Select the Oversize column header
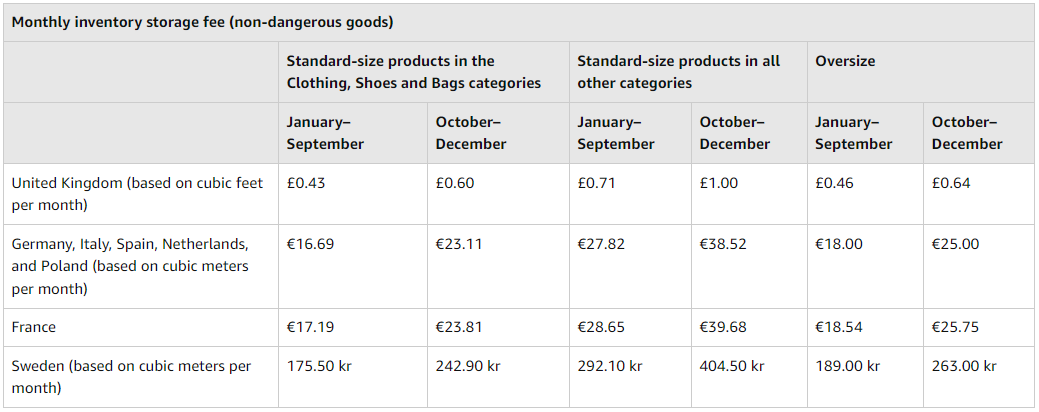 [844, 61]
